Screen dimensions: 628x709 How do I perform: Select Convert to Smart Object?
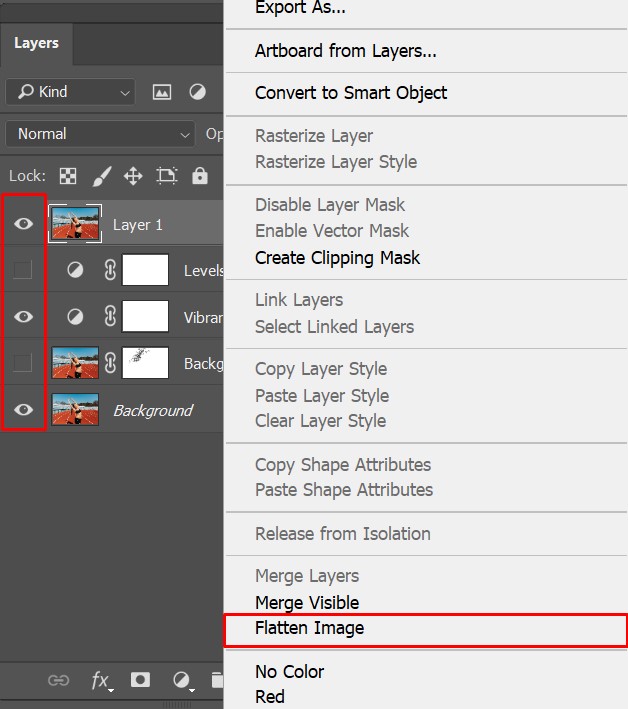click(x=351, y=93)
